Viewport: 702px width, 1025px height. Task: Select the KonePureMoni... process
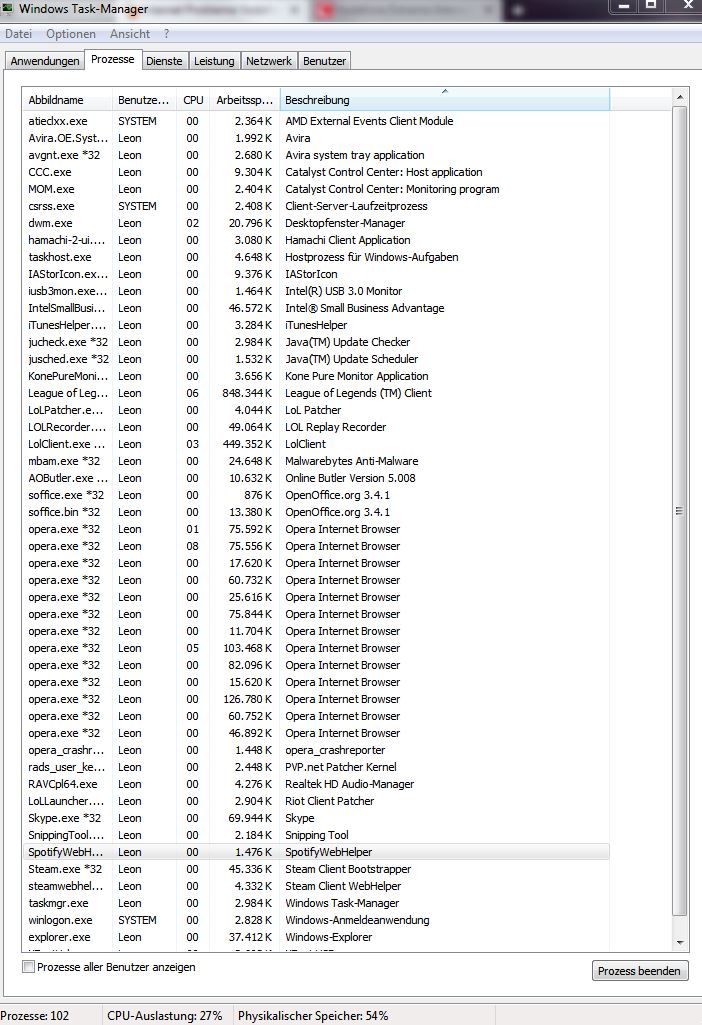click(x=316, y=376)
